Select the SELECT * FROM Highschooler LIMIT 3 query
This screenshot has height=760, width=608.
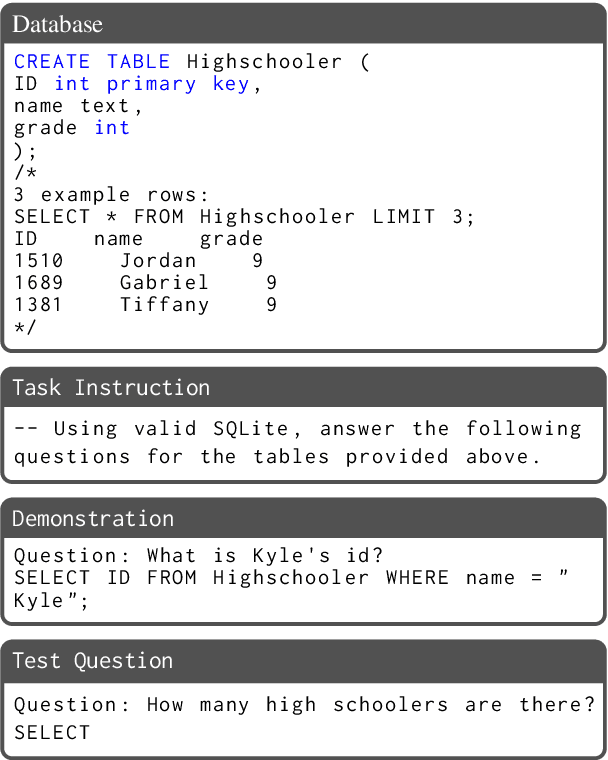pos(244,216)
